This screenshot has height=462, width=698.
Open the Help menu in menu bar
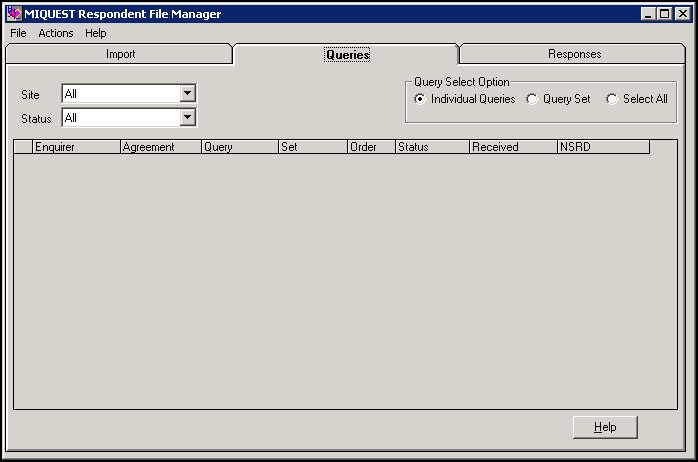95,33
